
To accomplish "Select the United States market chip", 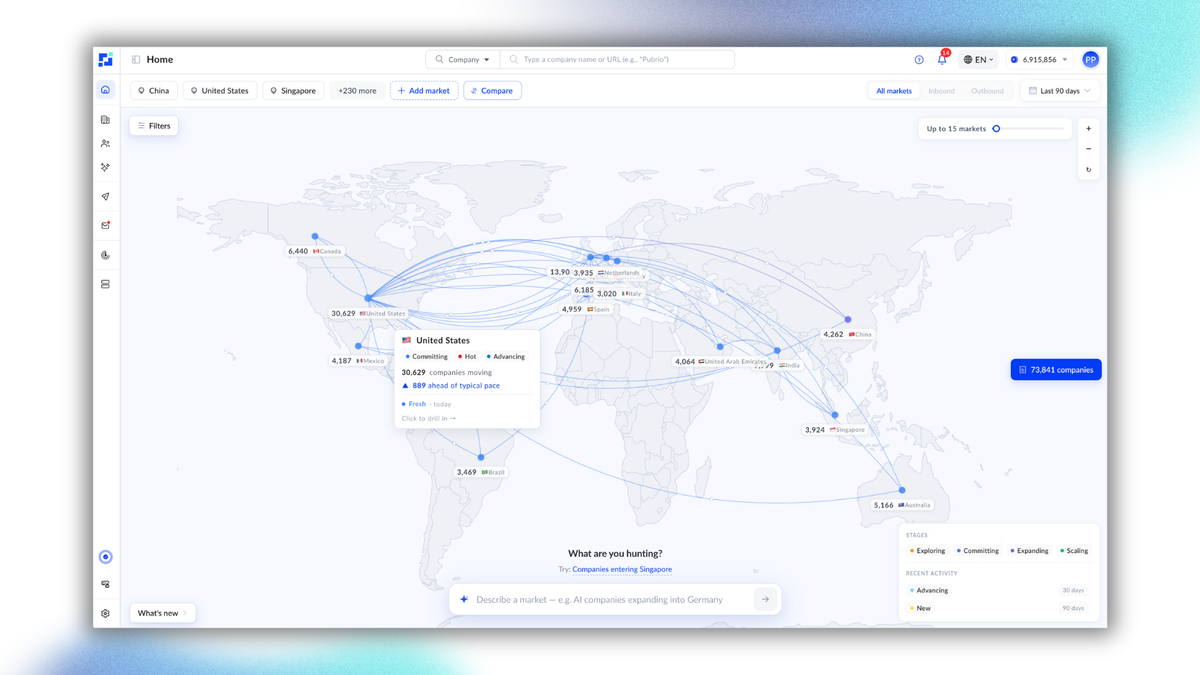I will (x=219, y=91).
